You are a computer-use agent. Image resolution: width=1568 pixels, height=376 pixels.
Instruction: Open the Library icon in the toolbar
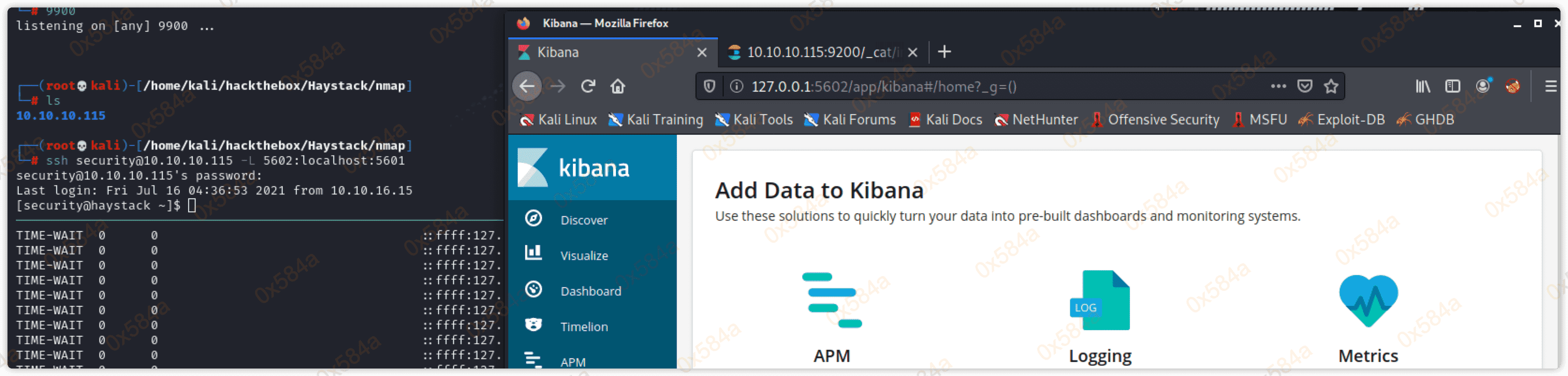(x=1422, y=87)
